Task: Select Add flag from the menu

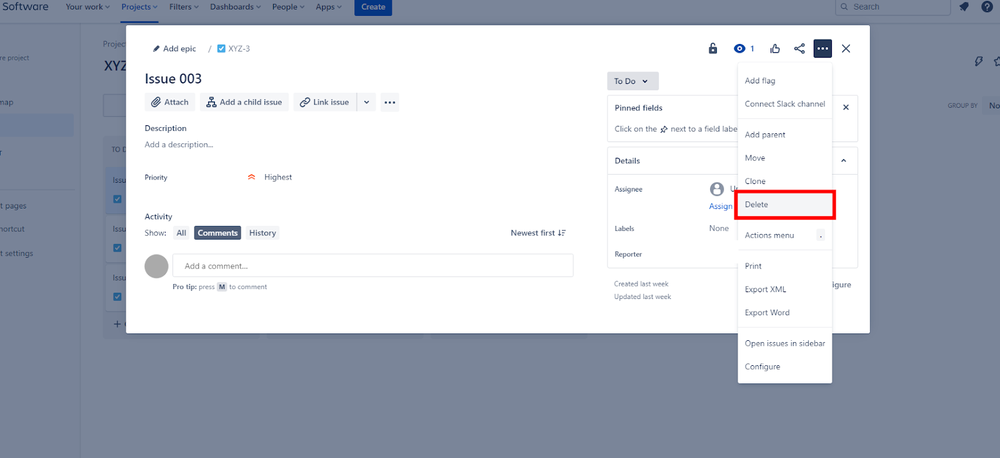Action: point(784,81)
